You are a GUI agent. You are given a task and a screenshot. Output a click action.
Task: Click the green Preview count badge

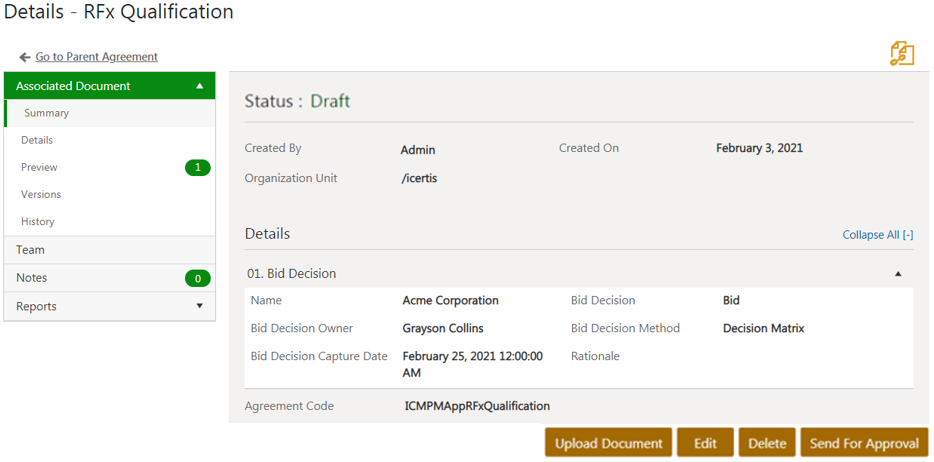197,167
